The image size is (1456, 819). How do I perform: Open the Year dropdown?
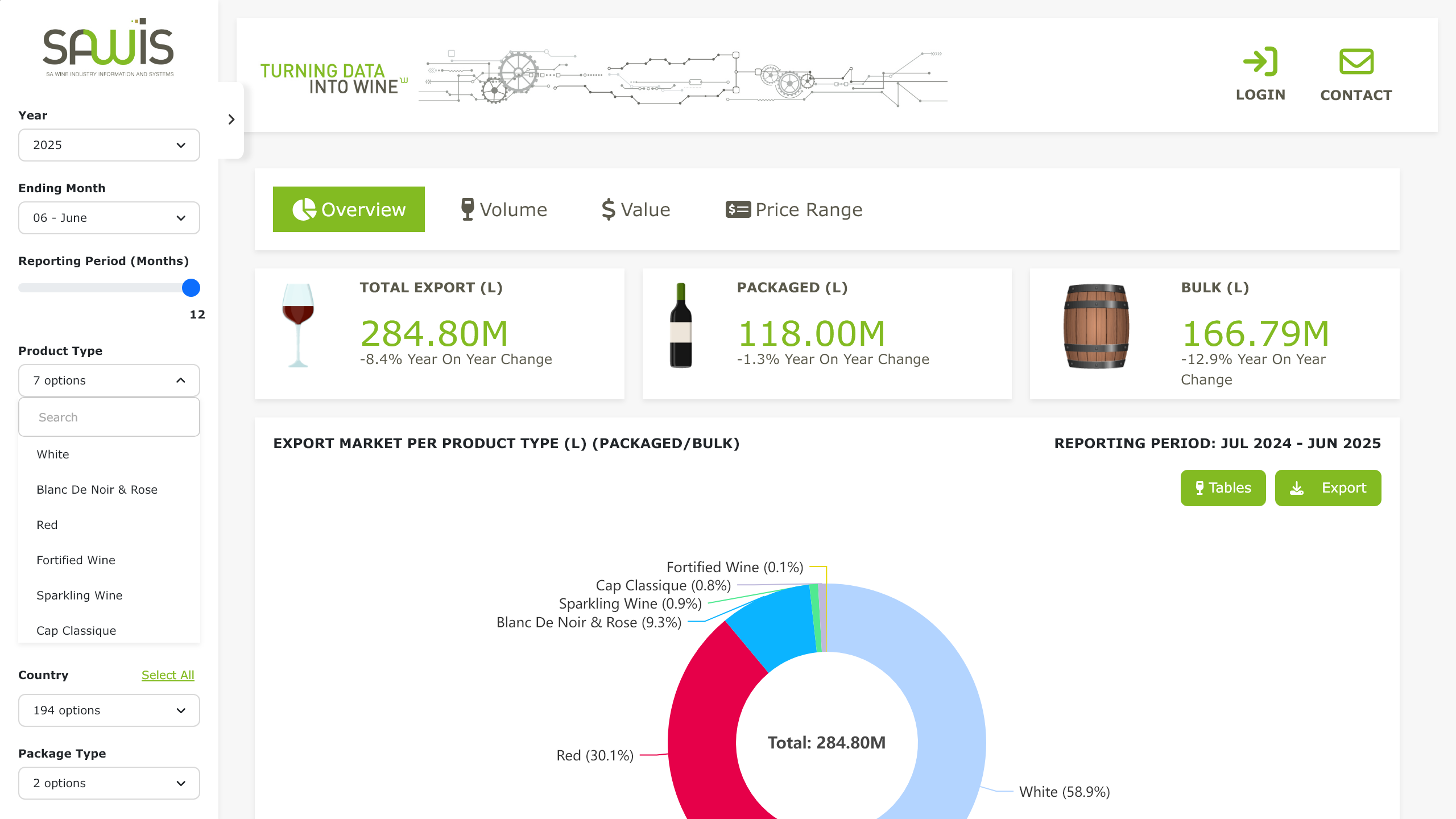click(109, 145)
